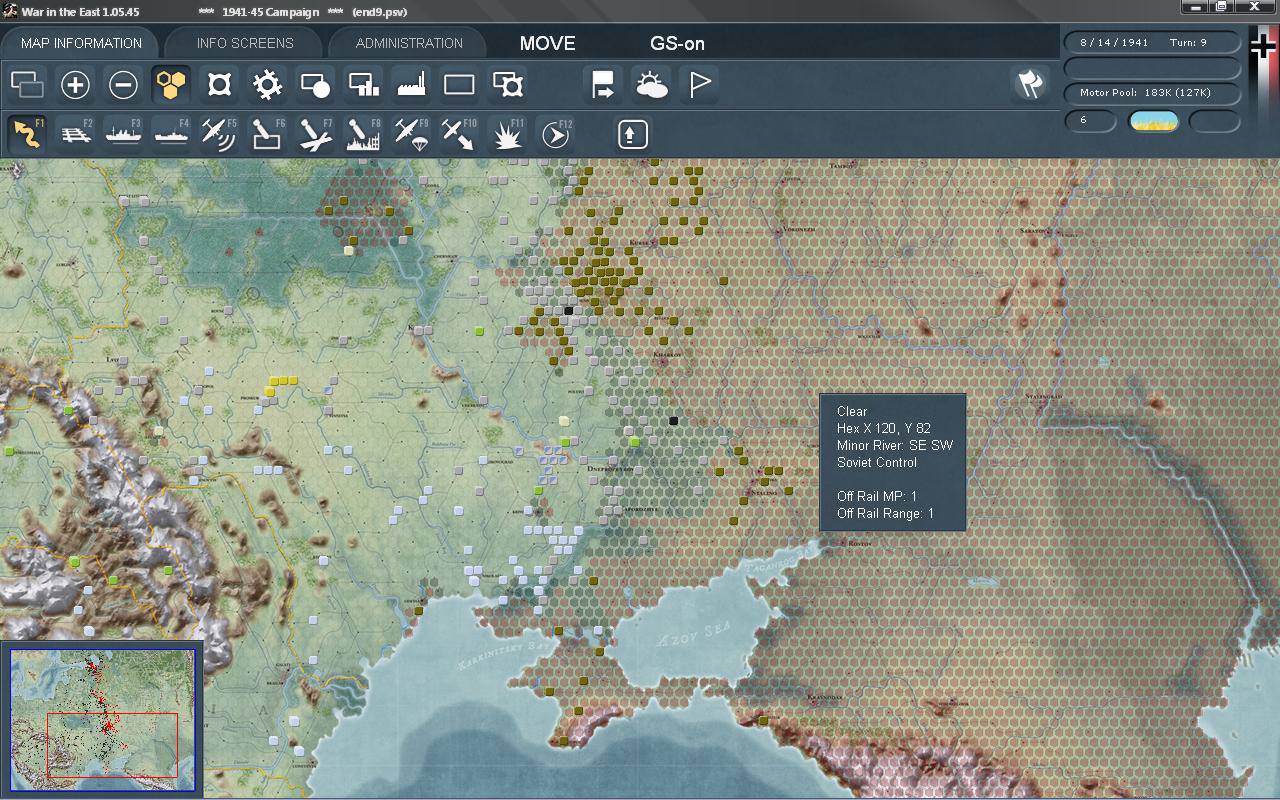Click the field showing the number 6
The height and width of the screenshot is (800, 1280).
pos(1089,121)
